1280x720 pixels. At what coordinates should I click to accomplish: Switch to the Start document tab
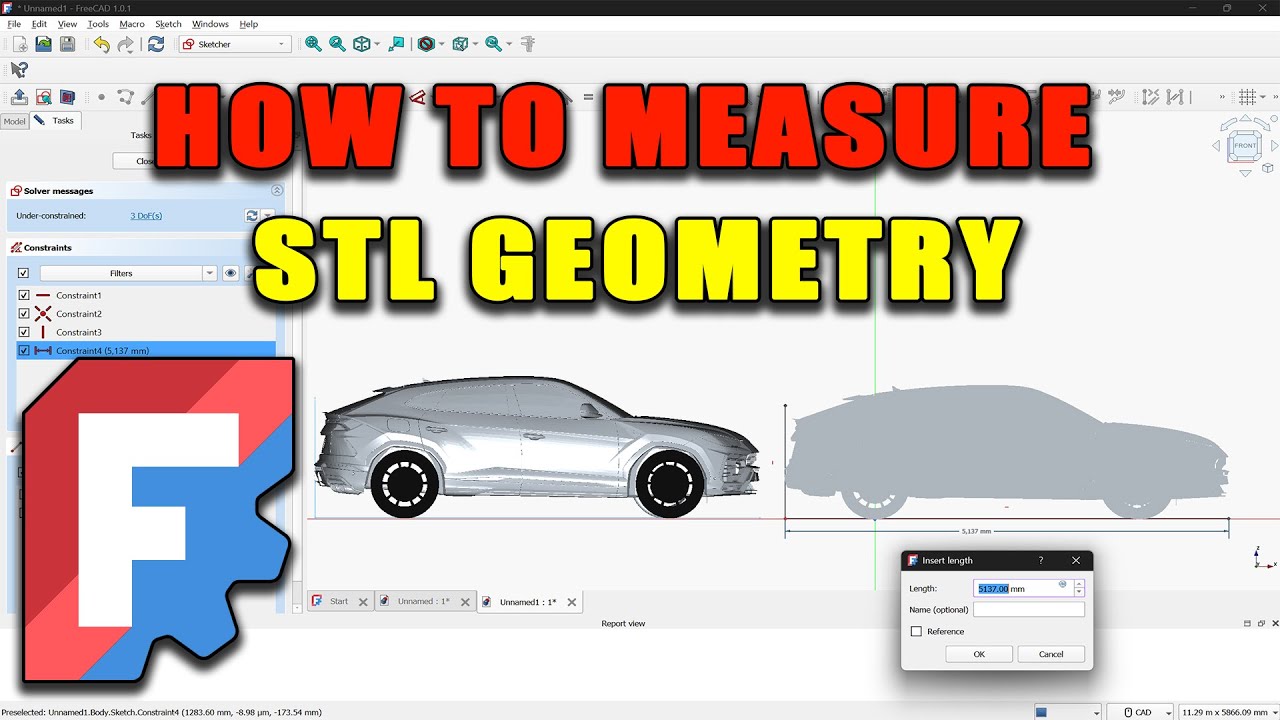pyautogui.click(x=339, y=602)
